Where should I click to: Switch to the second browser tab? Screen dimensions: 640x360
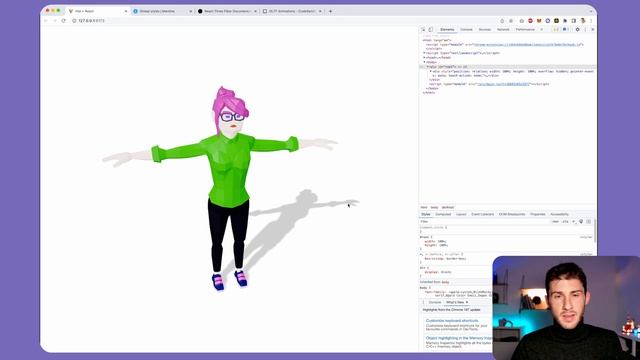[162, 11]
